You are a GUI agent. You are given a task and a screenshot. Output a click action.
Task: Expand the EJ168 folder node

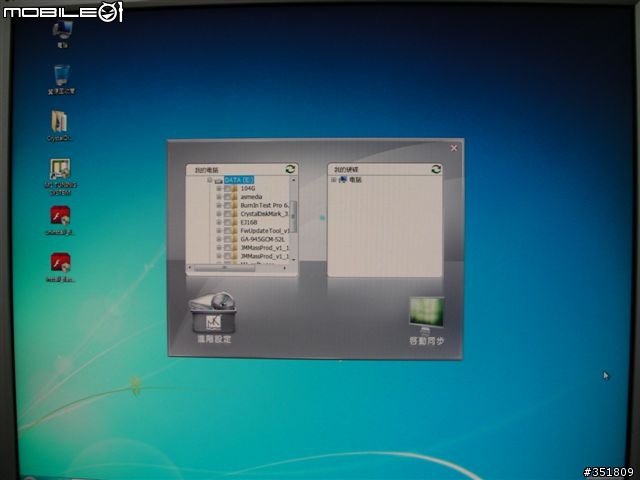coord(219,222)
